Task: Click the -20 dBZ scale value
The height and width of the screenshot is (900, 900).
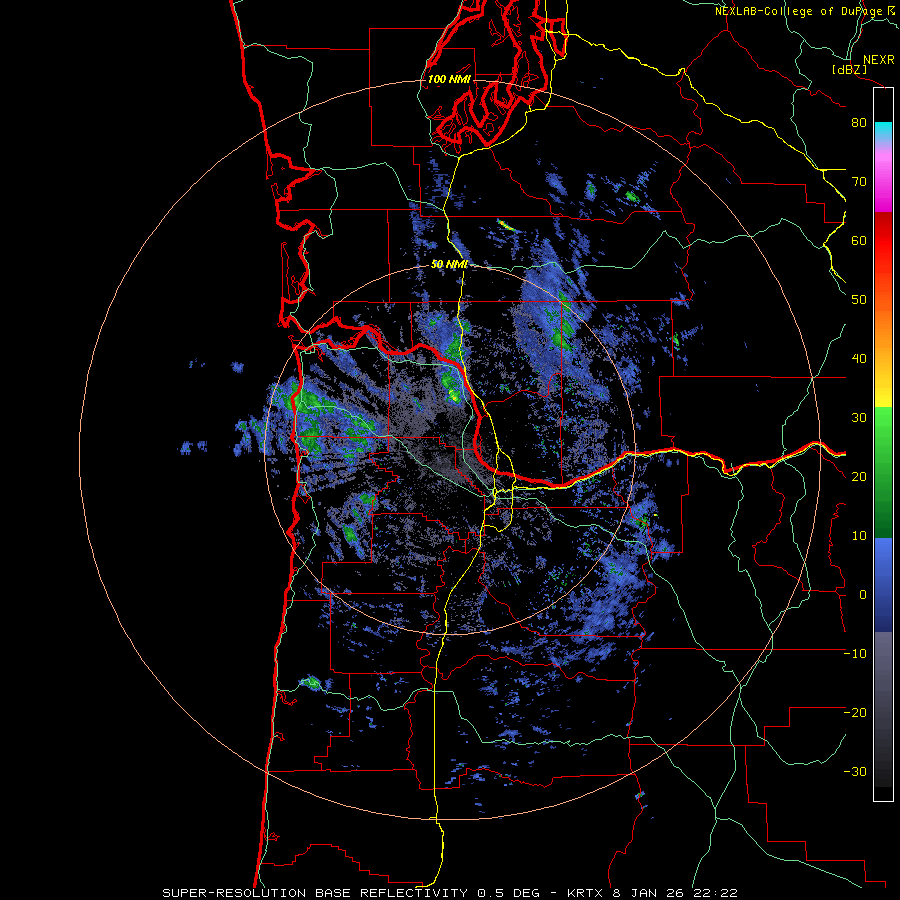Action: 855,713
